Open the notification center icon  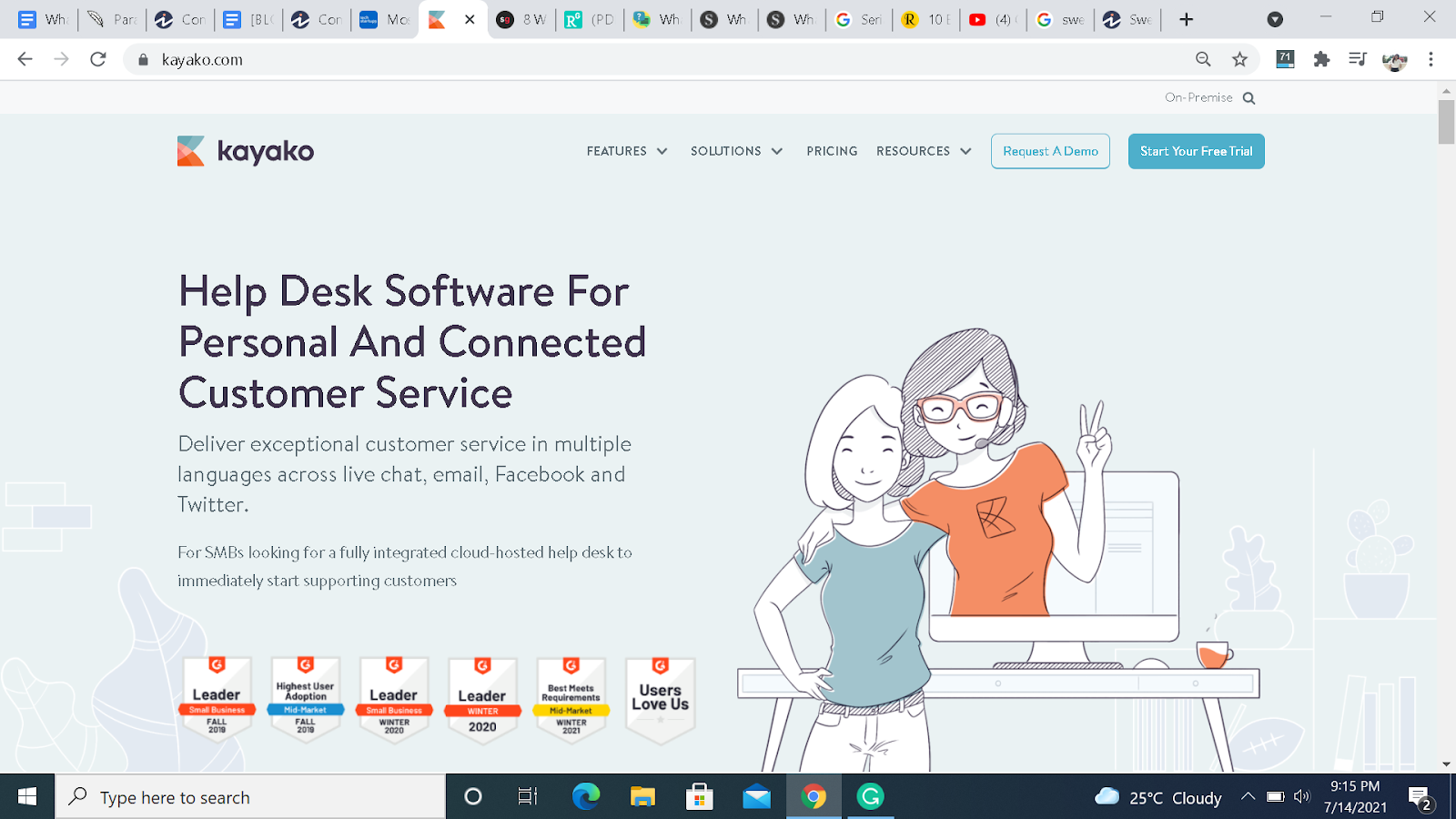(1420, 798)
